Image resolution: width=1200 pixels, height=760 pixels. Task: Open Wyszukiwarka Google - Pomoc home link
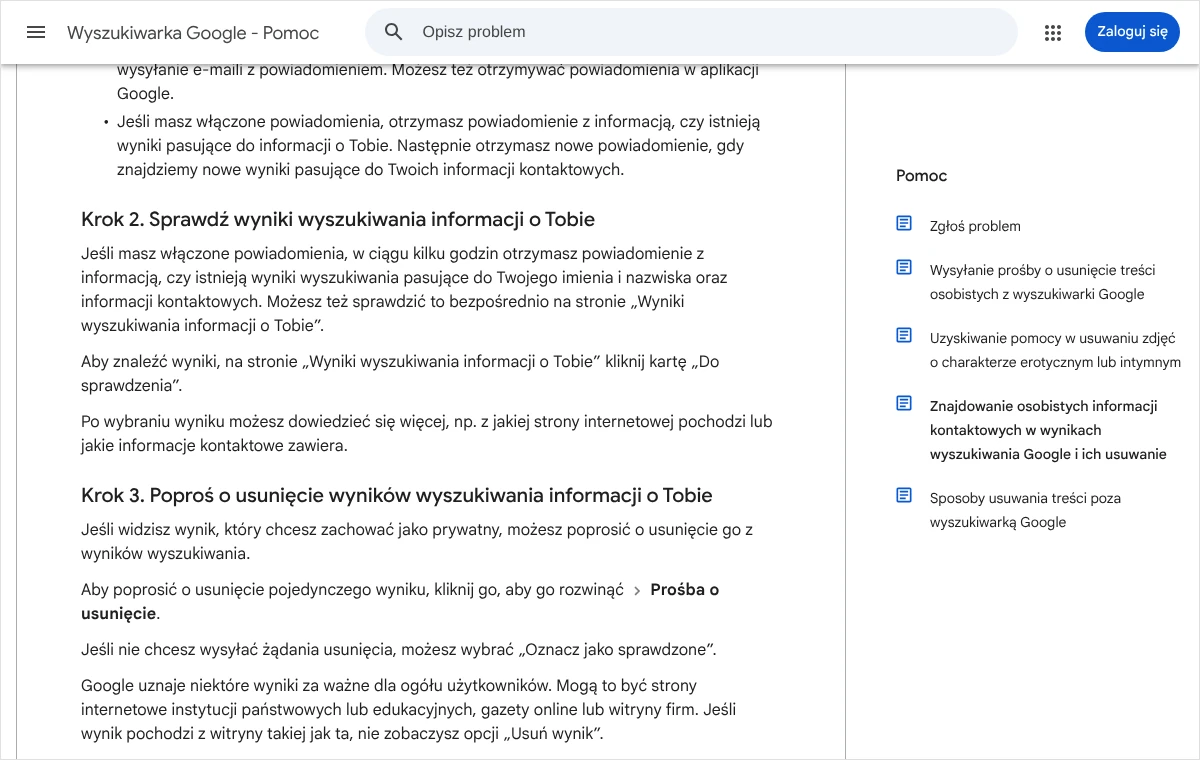(193, 33)
